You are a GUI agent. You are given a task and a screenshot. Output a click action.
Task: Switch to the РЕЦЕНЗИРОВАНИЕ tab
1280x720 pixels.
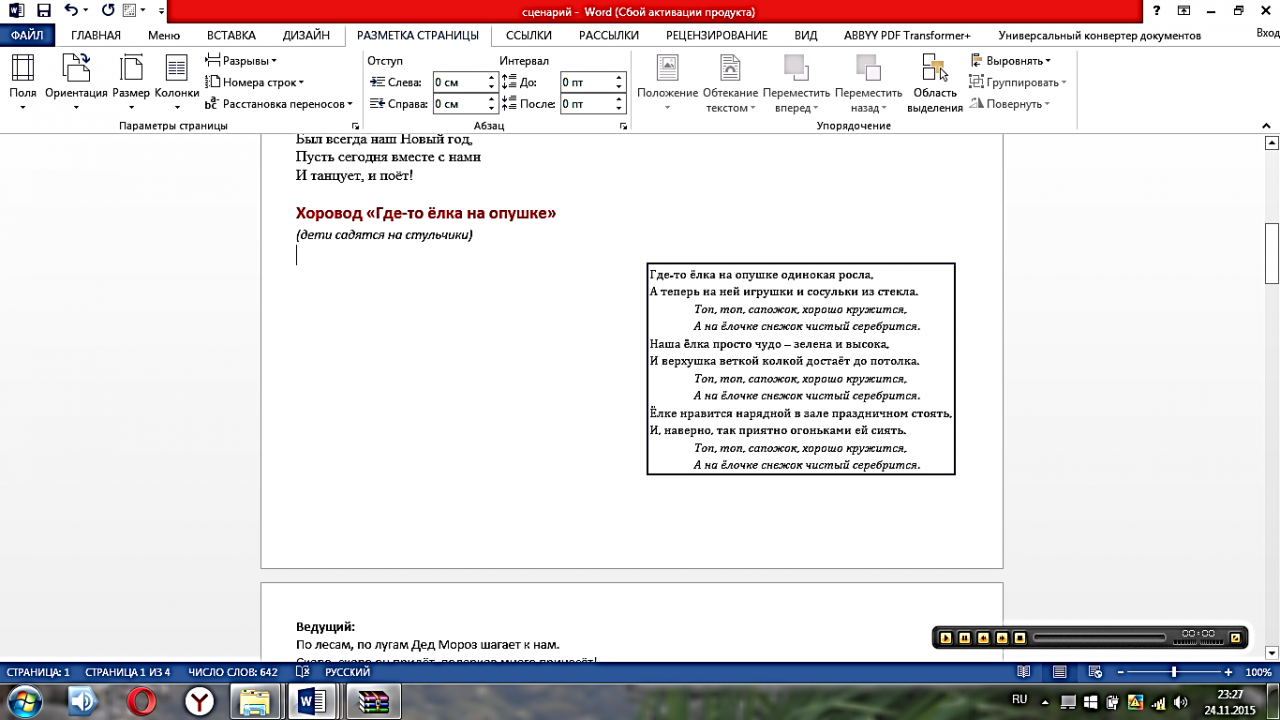(717, 35)
